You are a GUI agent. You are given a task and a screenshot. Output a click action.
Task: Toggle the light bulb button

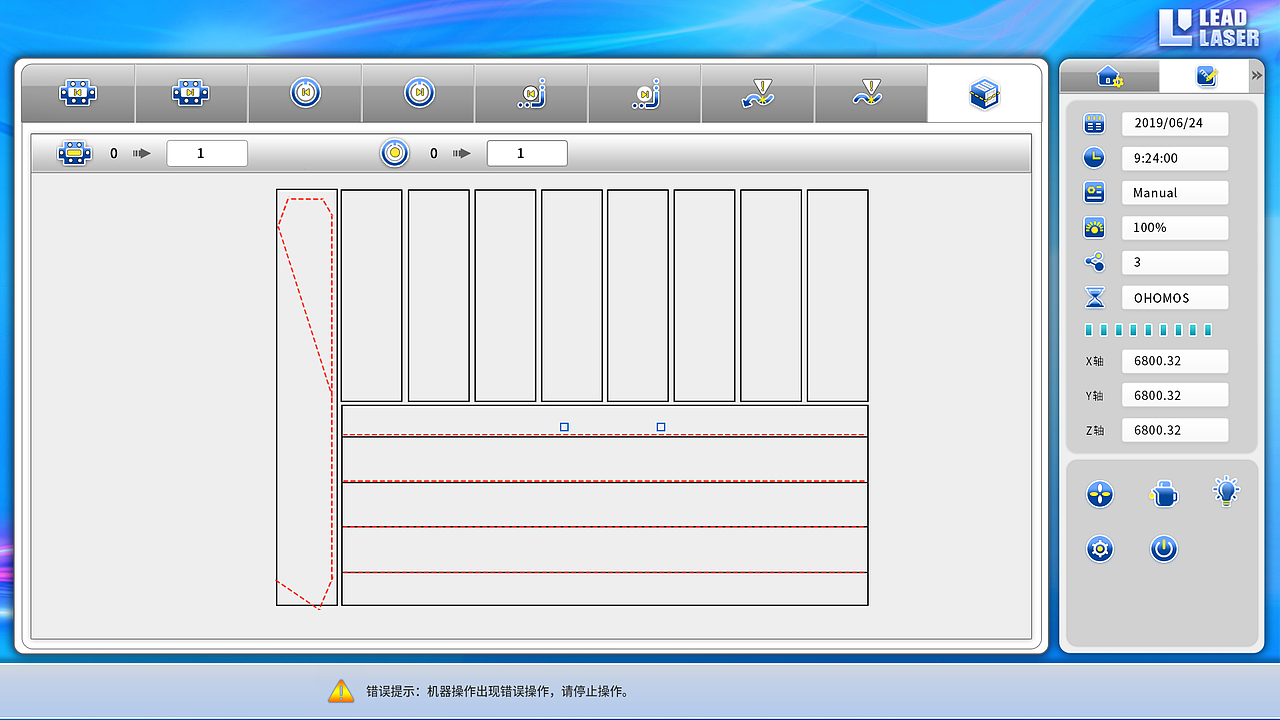[1226, 491]
